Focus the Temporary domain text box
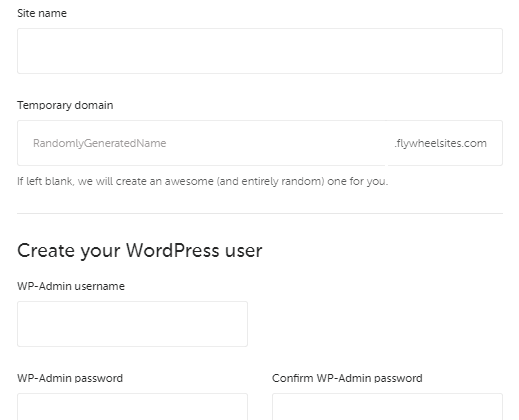This screenshot has height=420, width=519. tap(202, 143)
